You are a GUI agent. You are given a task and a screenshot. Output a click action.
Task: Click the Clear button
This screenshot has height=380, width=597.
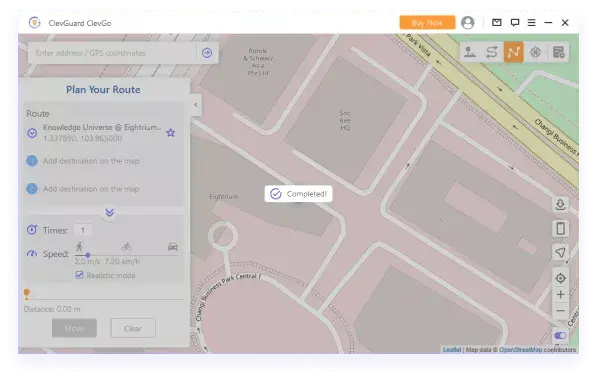coord(133,328)
